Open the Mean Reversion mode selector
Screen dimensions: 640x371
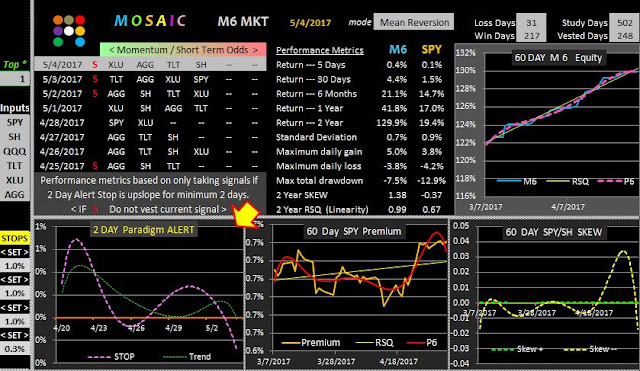(x=414, y=22)
